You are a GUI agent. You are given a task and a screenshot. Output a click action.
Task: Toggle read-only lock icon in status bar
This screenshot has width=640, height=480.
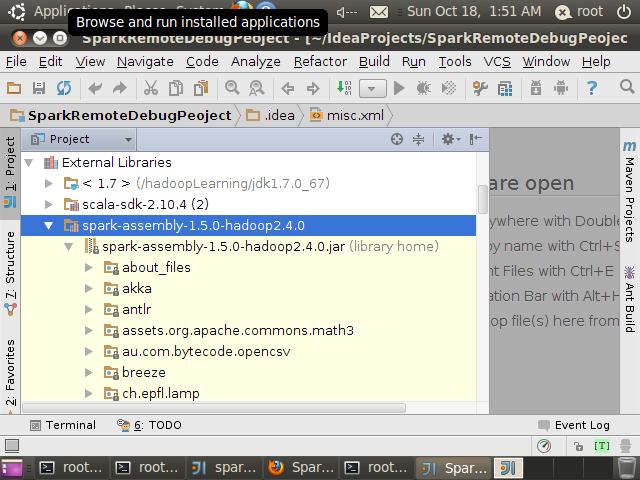pos(578,446)
